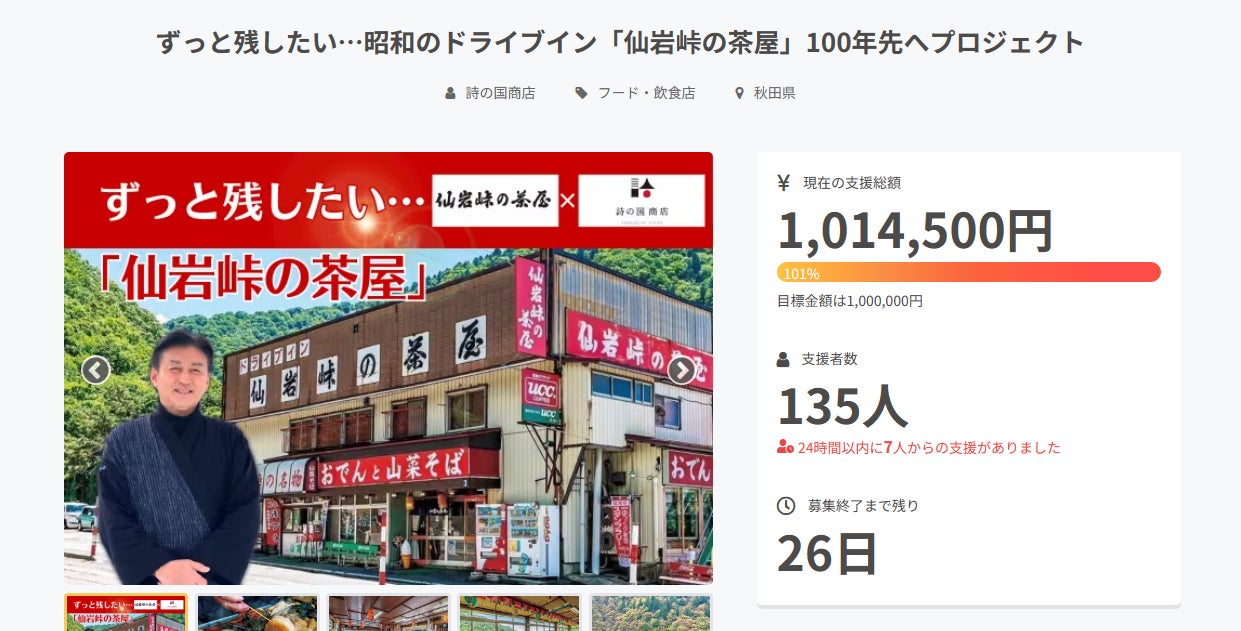Select the fourth thumbnail showing decorated windows

click(x=519, y=613)
